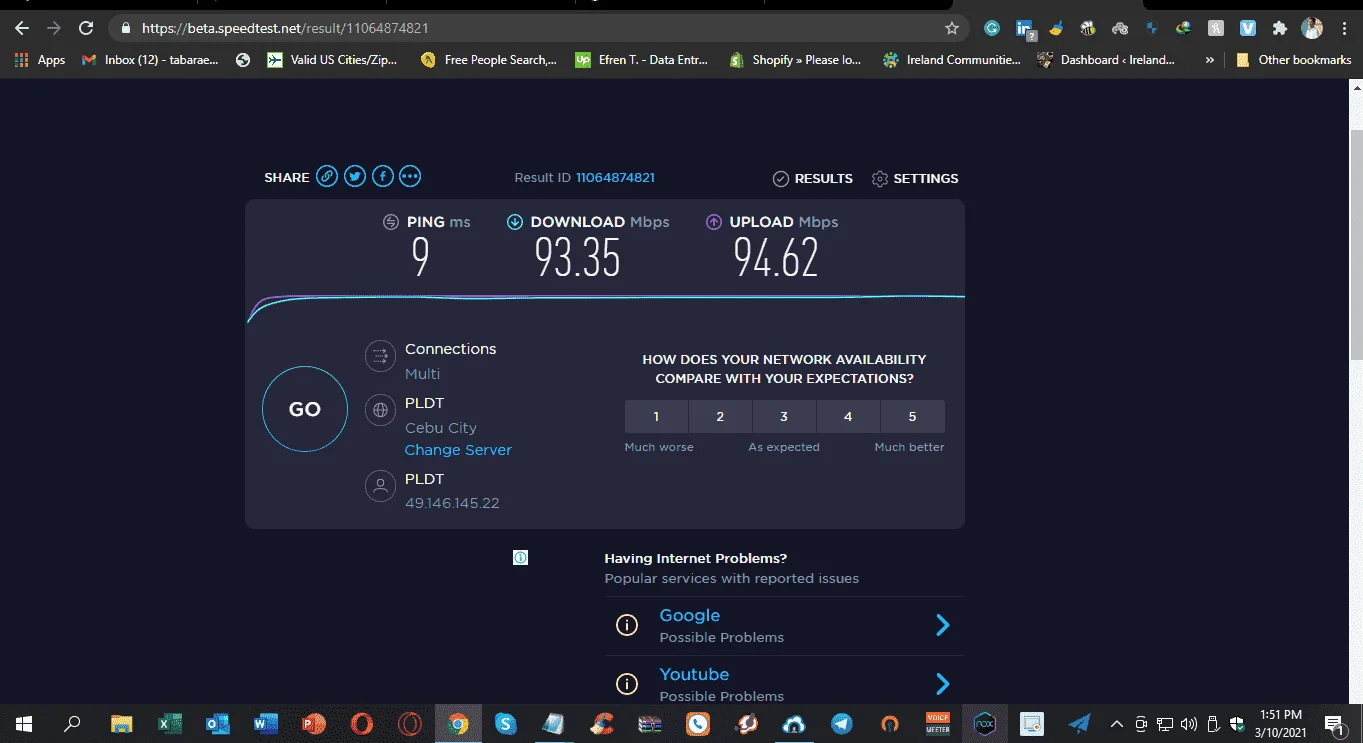Start a new test with GO button
This screenshot has width=1363, height=743.
click(x=305, y=409)
